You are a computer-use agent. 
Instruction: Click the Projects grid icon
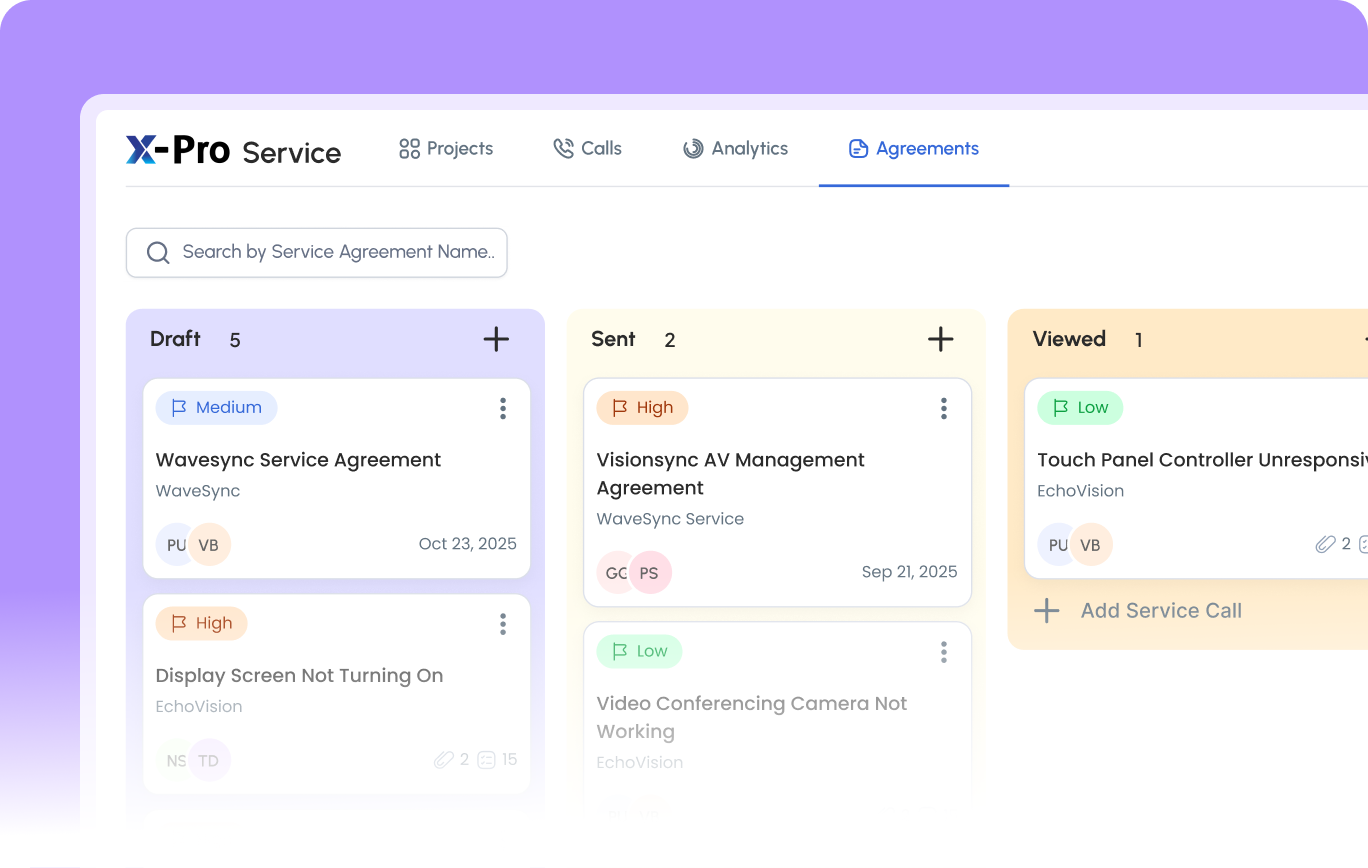point(409,149)
